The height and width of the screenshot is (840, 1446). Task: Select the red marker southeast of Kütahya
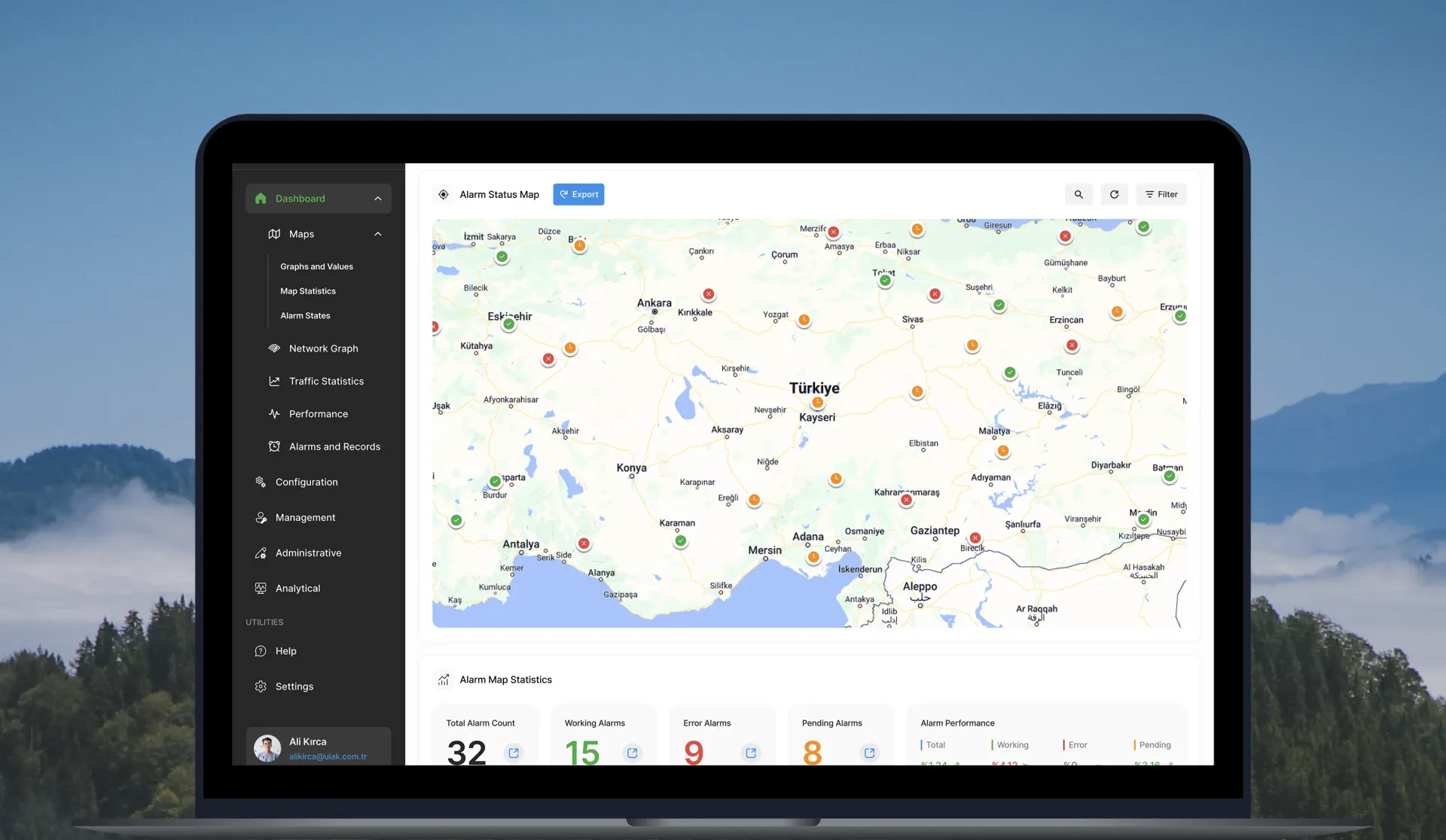coord(548,359)
